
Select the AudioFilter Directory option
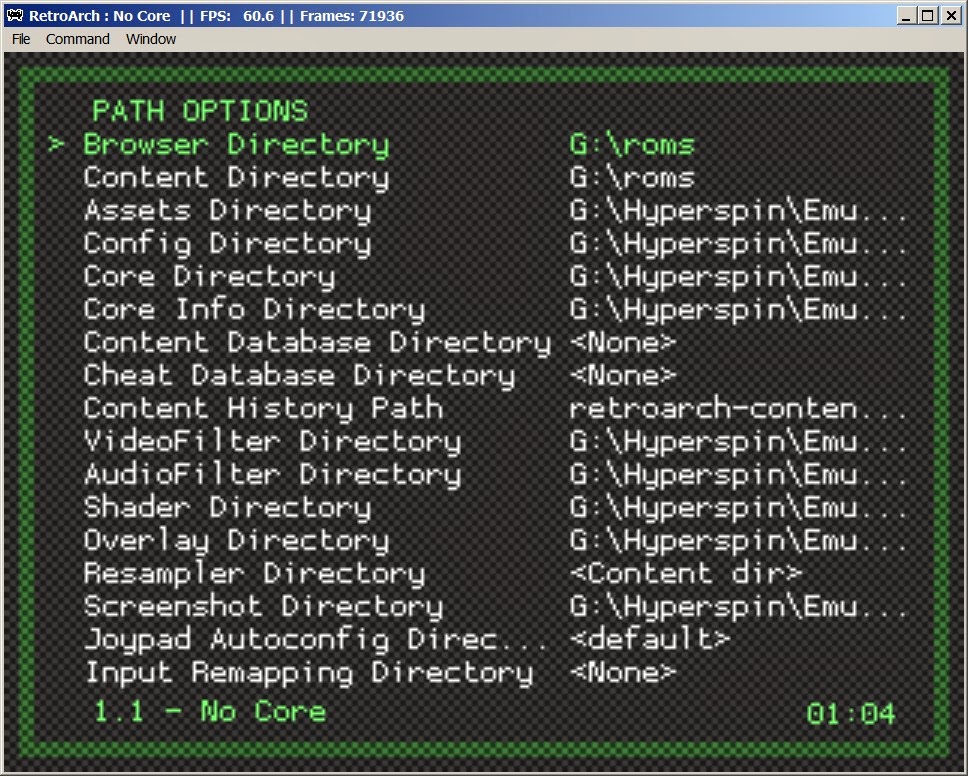pos(272,474)
